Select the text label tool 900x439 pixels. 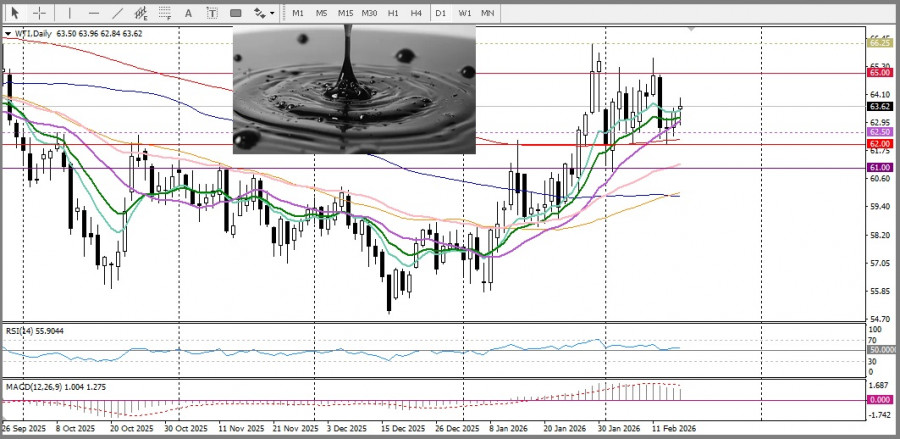pyautogui.click(x=212, y=13)
